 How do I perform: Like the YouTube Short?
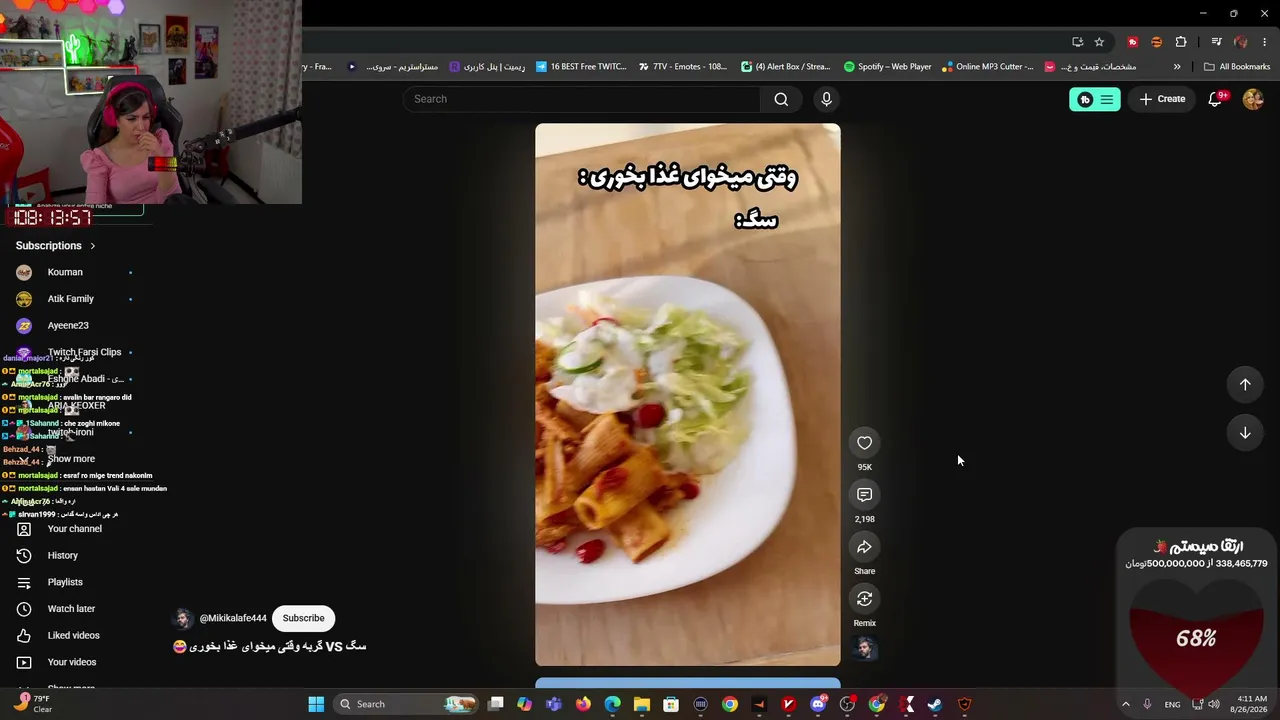tap(864, 443)
